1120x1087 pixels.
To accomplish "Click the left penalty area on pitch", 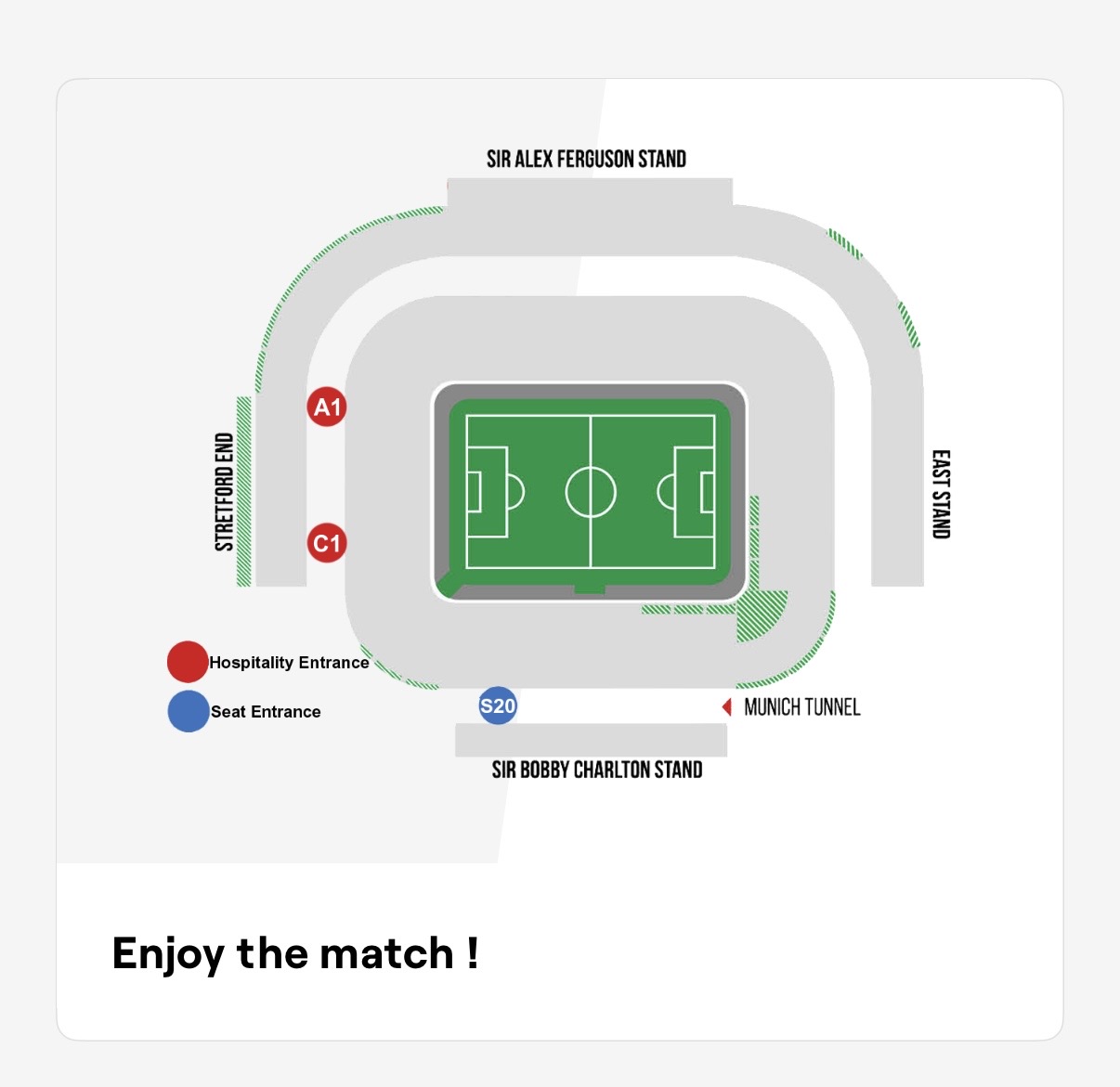I will 488,492.
